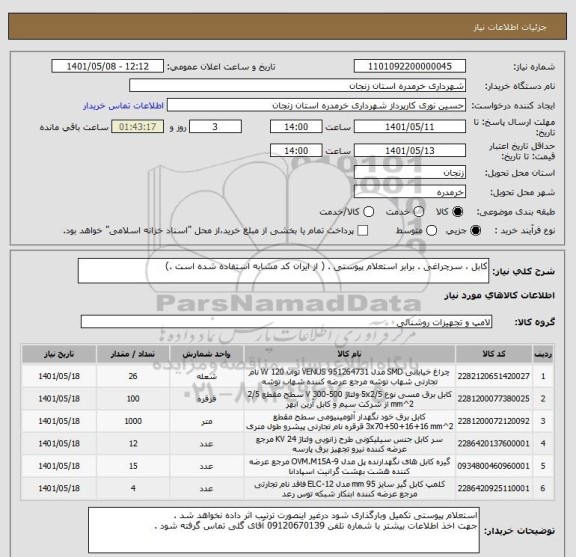The image size is (576, 557).
Task: Click need date 1401/05/18 in row 1
Action: [x=59, y=376]
